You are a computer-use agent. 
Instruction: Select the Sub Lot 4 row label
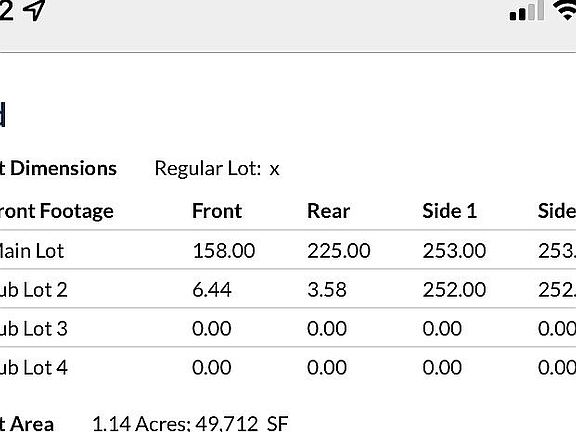tap(33, 367)
